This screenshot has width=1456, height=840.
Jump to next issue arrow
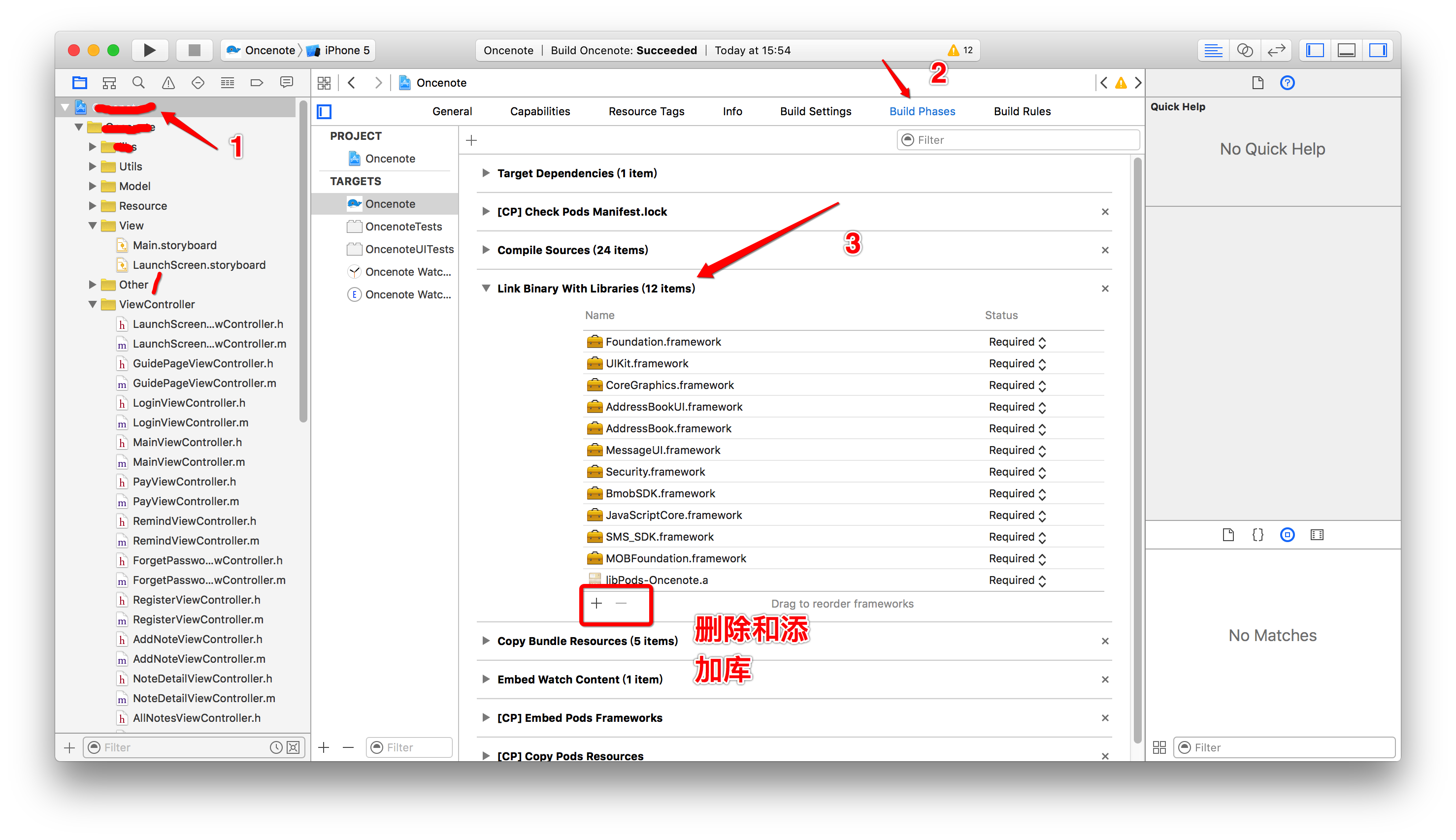click(1138, 83)
